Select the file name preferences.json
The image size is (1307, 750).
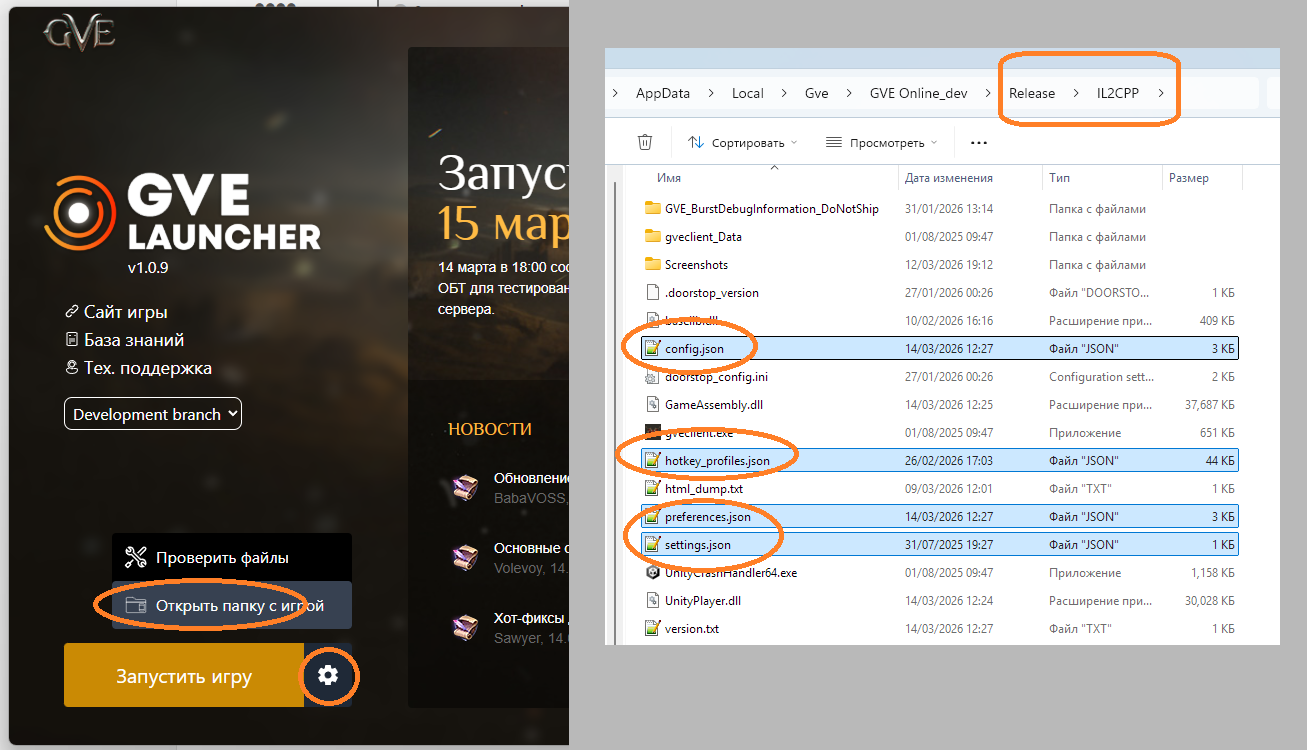point(707,517)
